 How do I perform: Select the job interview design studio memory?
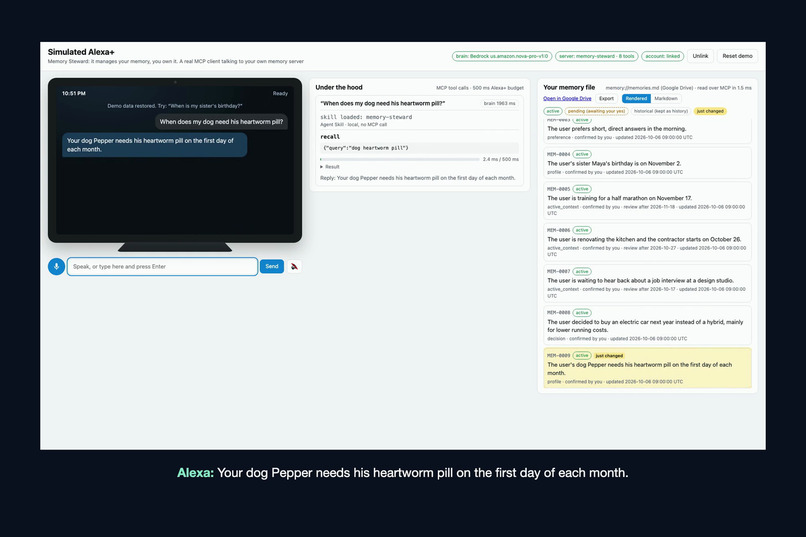click(647, 283)
